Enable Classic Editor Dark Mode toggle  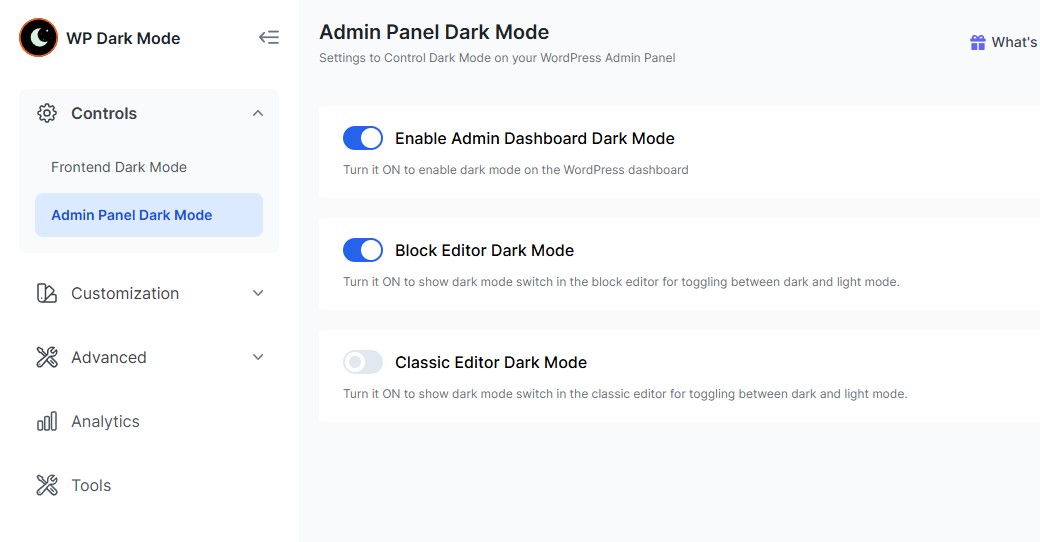[x=363, y=362]
